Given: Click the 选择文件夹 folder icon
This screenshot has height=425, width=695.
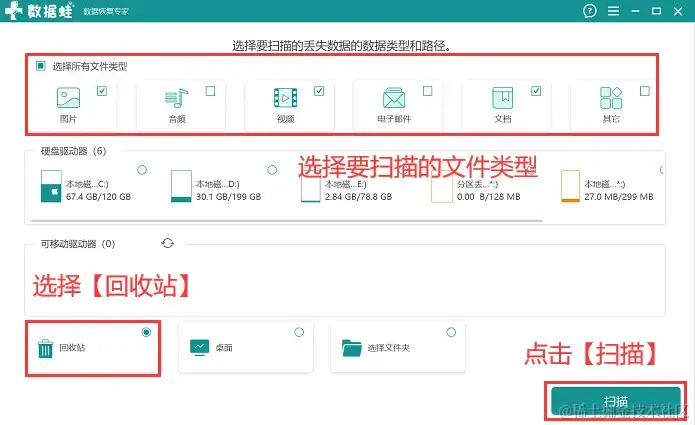Looking at the screenshot, I should pos(352,348).
